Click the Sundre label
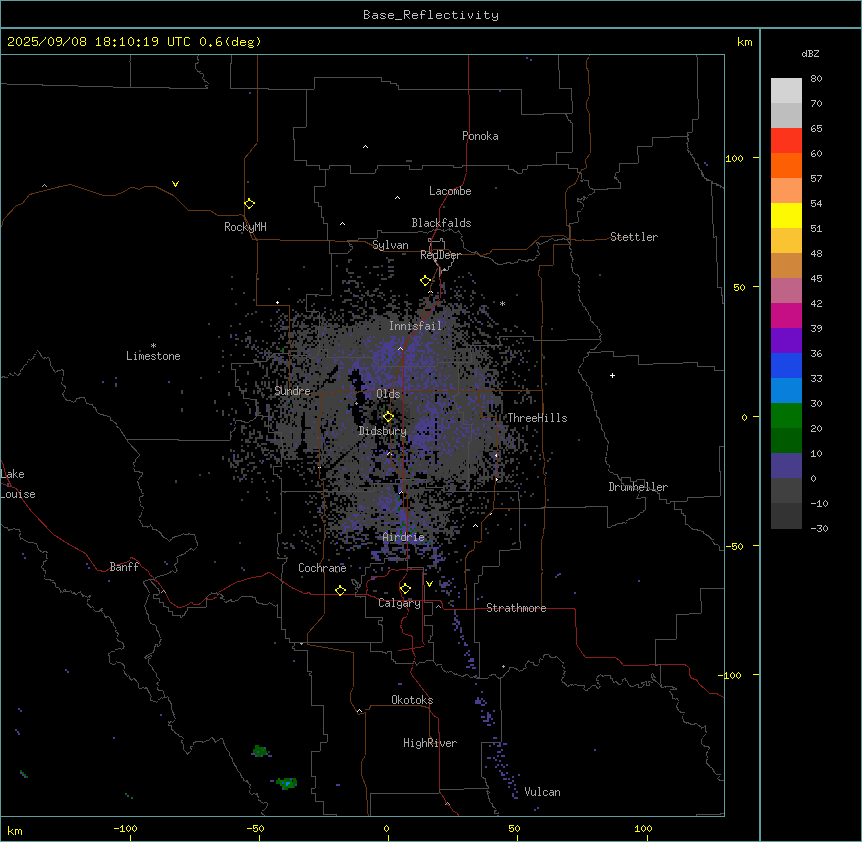This screenshot has width=862, height=842. tap(292, 391)
